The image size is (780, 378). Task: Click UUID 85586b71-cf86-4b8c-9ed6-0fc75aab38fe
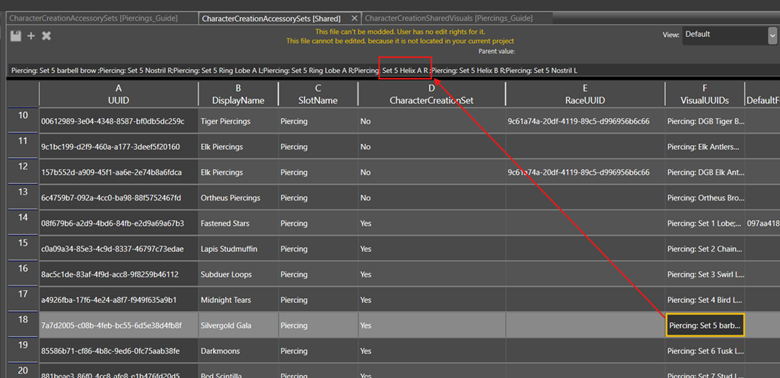[x=118, y=351]
